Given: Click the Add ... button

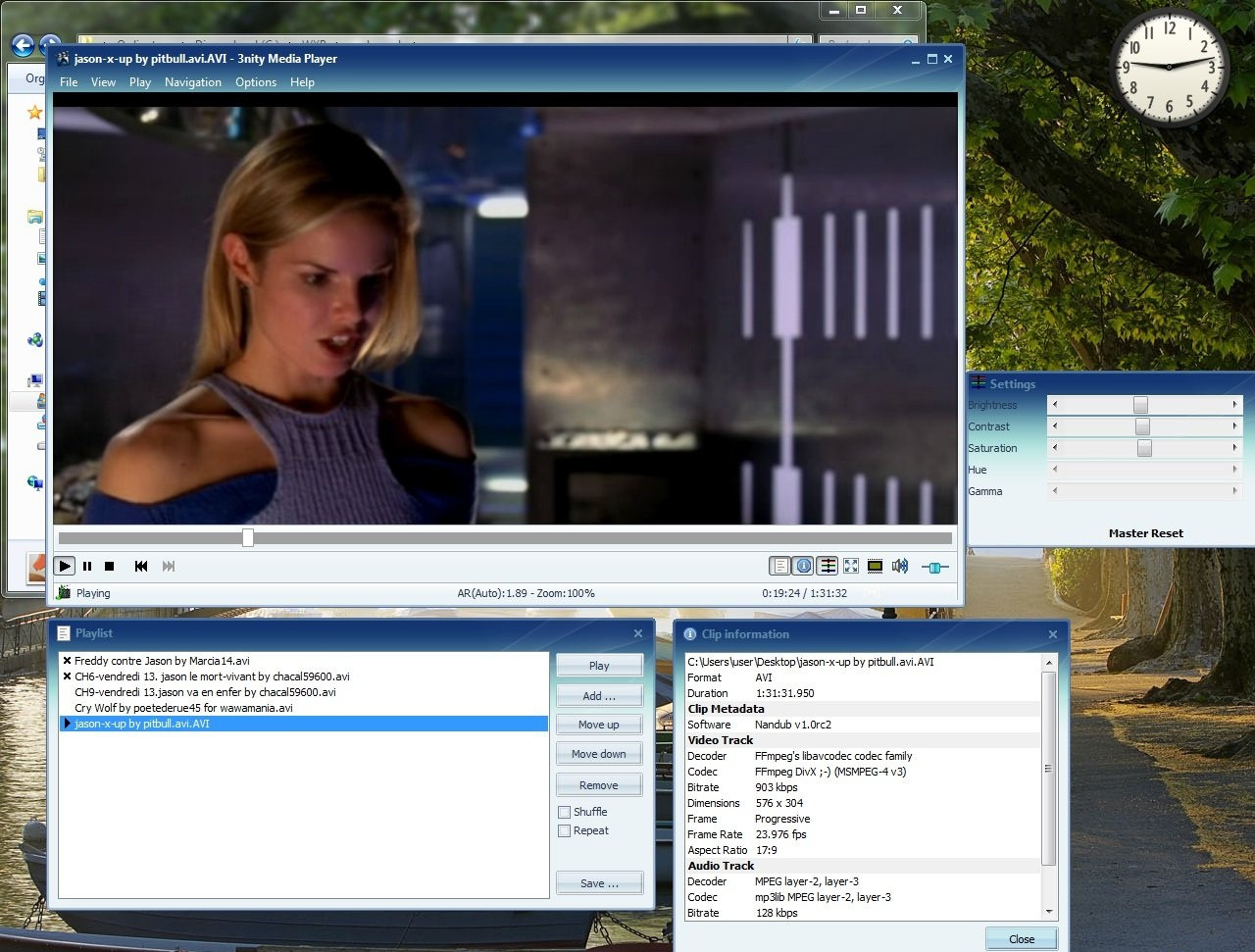Looking at the screenshot, I should coord(599,695).
